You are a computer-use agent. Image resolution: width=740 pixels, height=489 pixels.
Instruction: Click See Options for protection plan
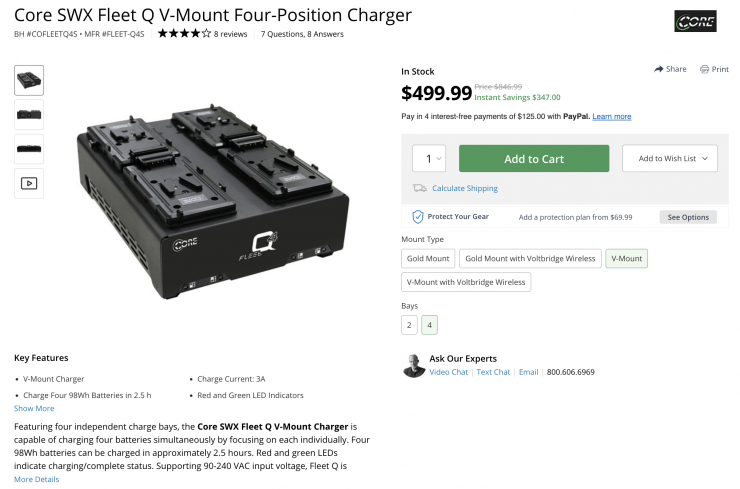click(687, 217)
